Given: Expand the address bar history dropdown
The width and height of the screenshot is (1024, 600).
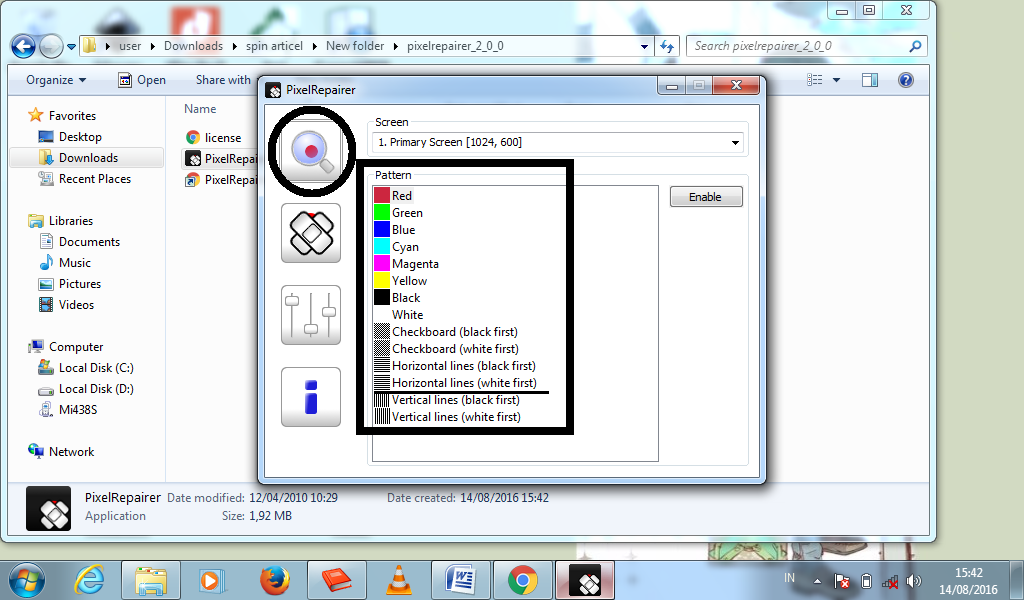Looking at the screenshot, I should pos(645,46).
